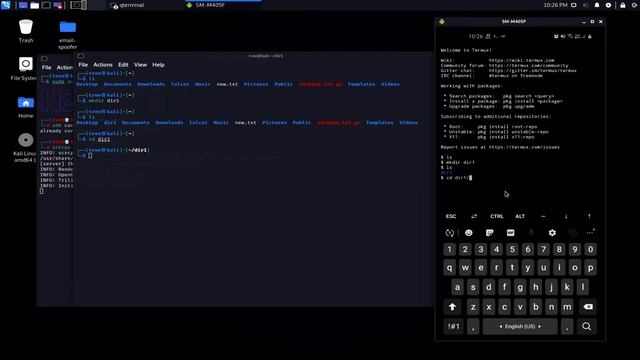Image resolution: width=640 pixels, height=360 pixels.
Task: Toggle the ALT key in Termux
Action: click(x=520, y=216)
